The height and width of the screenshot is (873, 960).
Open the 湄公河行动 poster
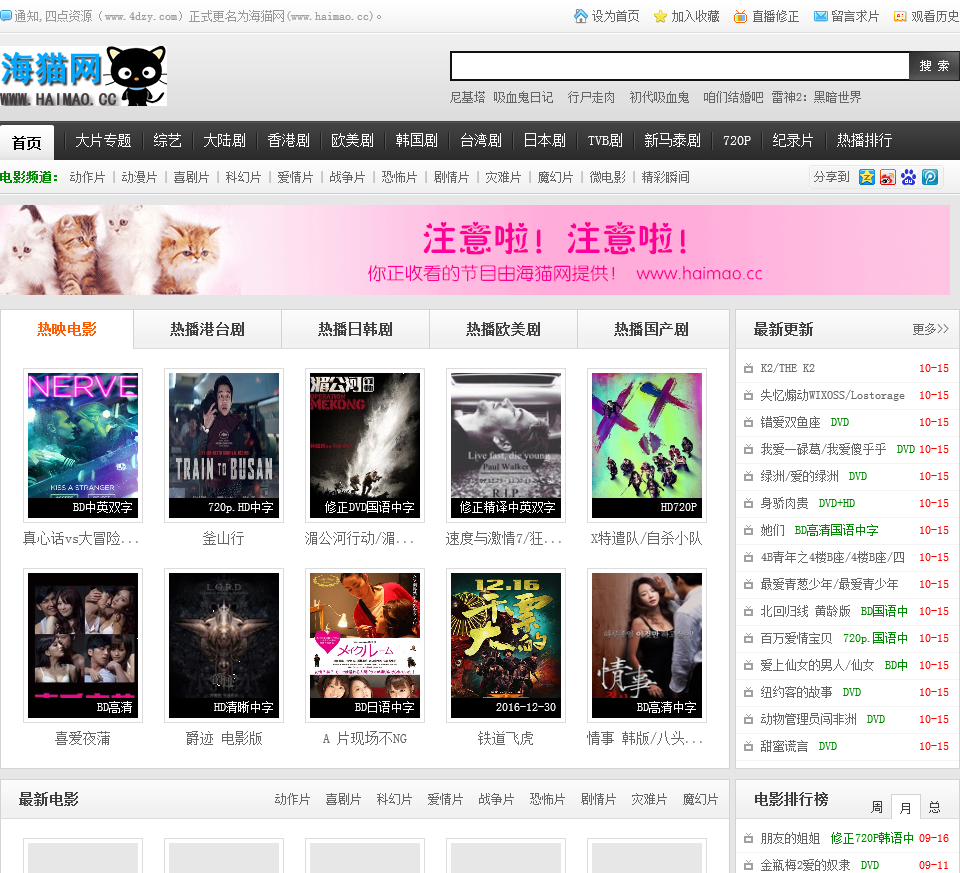pyautogui.click(x=365, y=445)
